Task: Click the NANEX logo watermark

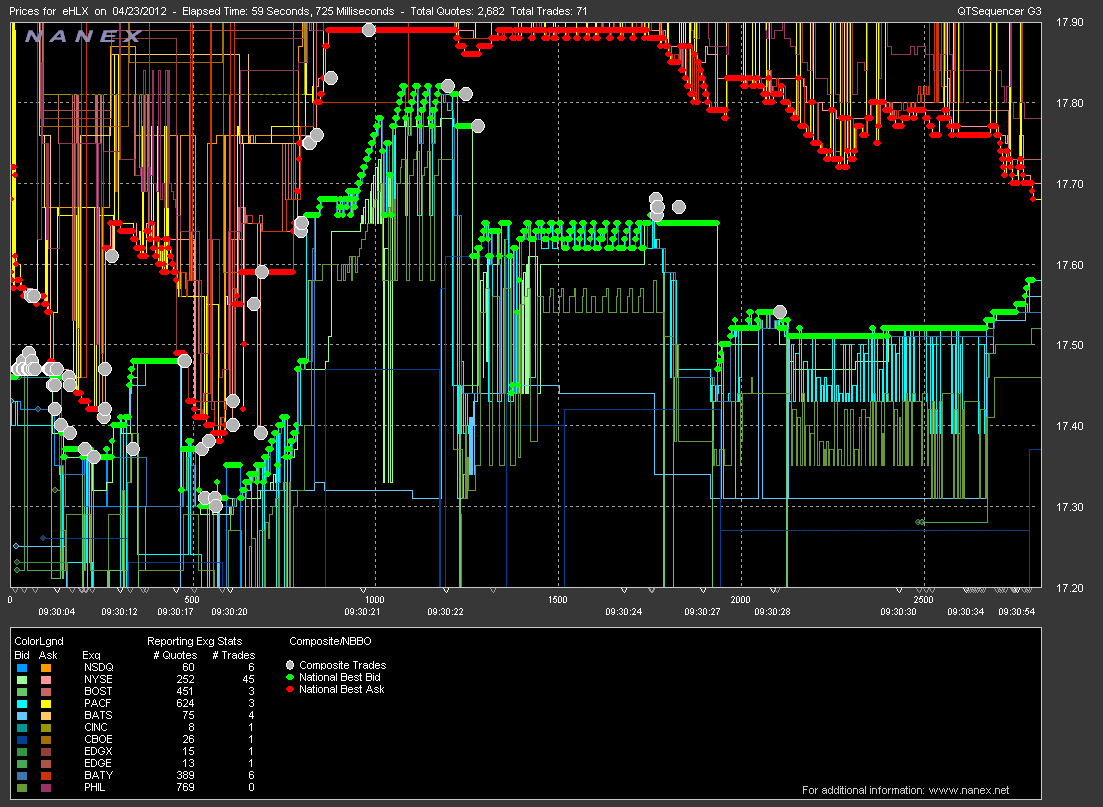Action: click(x=82, y=37)
